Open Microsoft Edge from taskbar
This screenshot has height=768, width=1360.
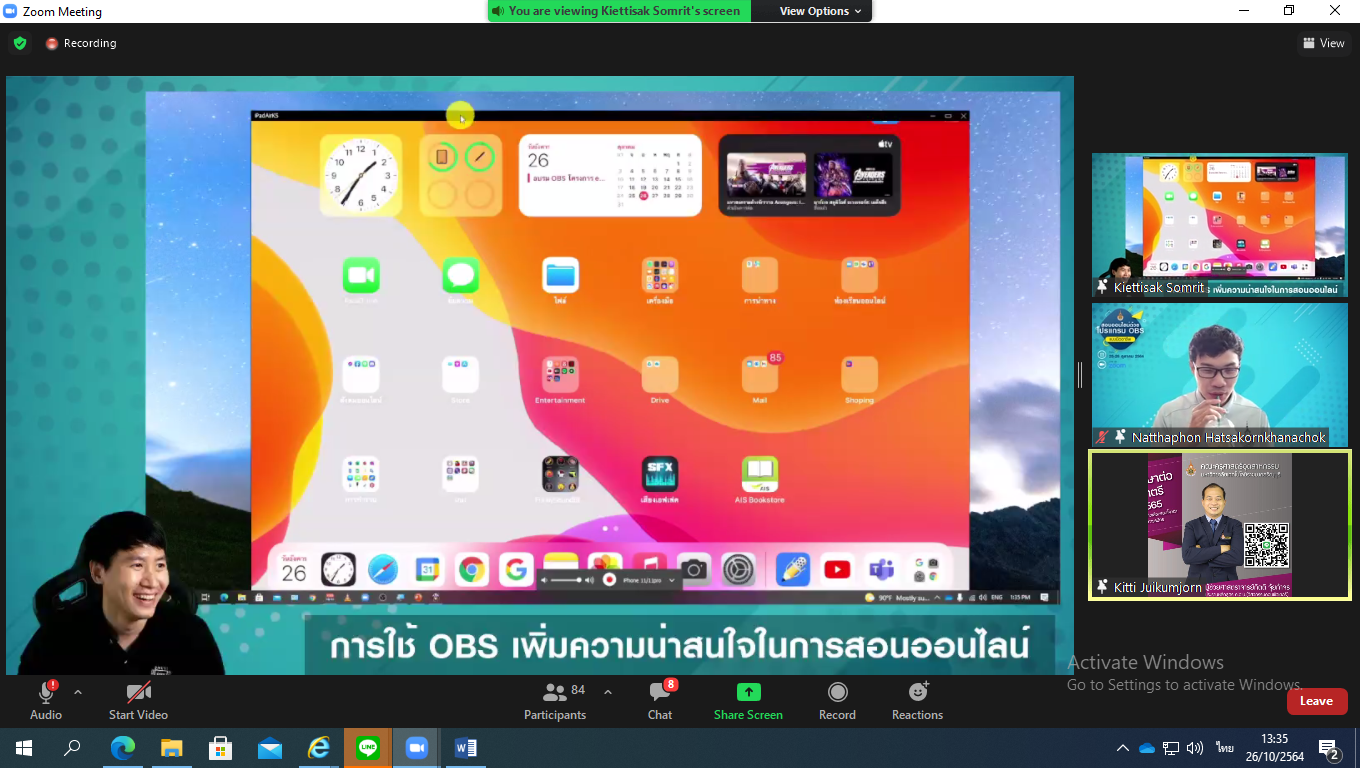pos(122,748)
